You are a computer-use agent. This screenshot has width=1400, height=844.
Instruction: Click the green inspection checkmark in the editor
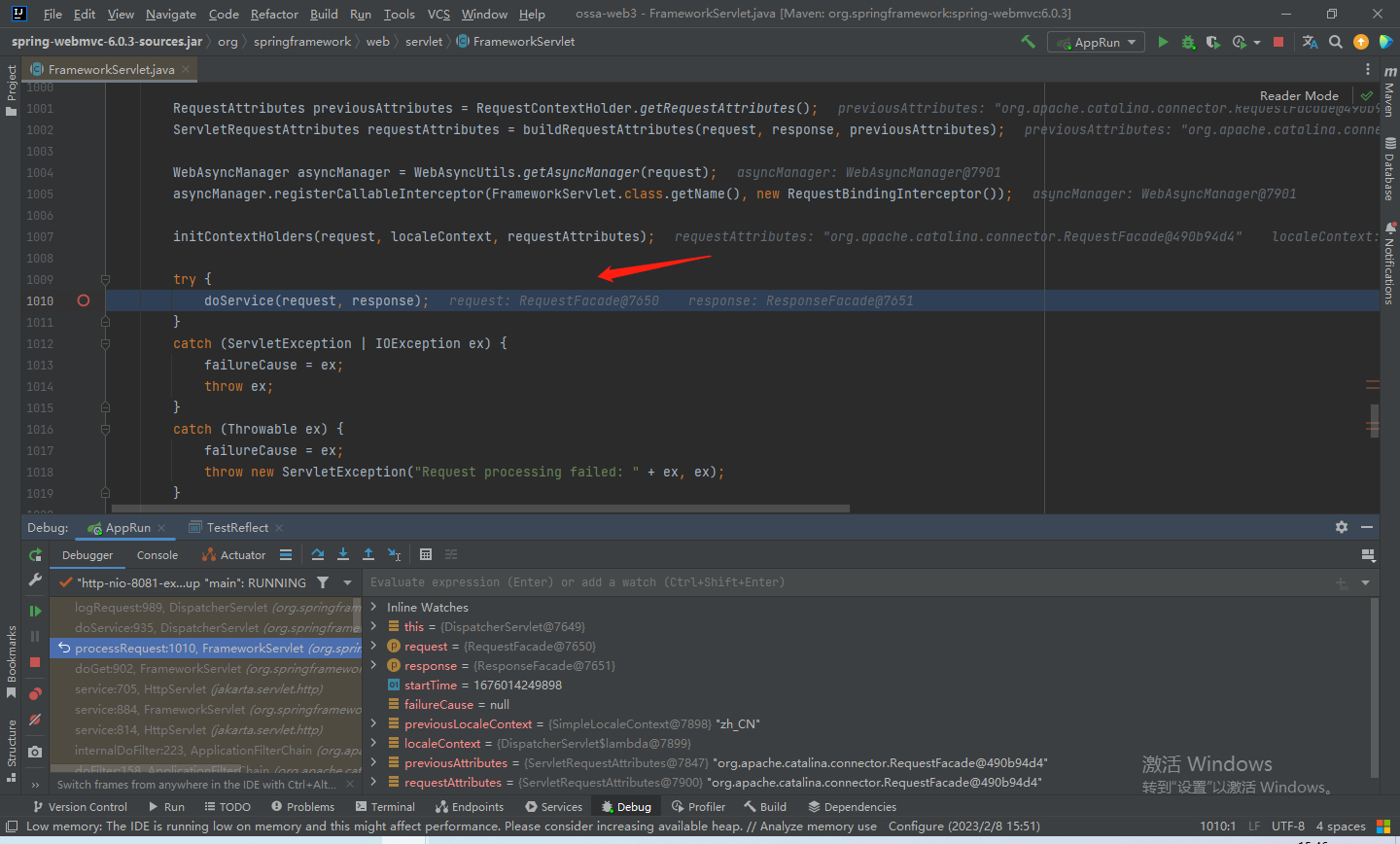pyautogui.click(x=1367, y=95)
